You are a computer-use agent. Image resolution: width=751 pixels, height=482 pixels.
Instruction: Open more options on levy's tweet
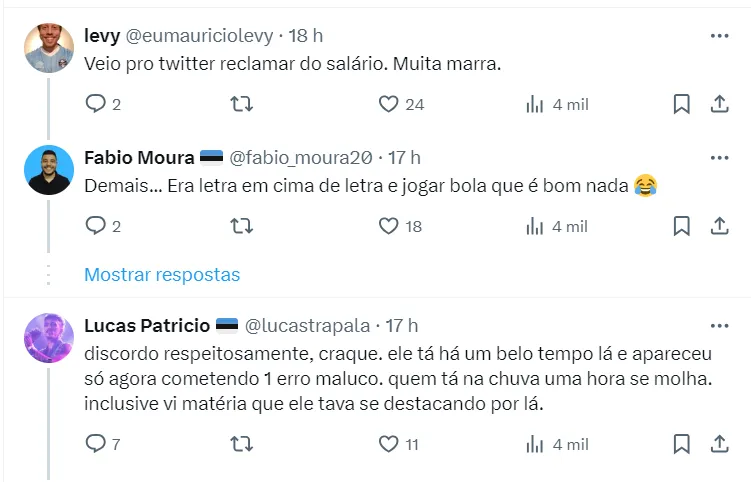[719, 36]
